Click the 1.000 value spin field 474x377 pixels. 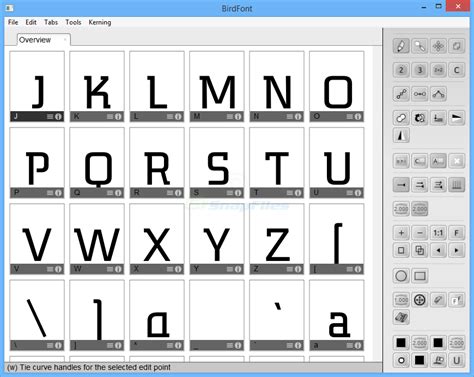pyautogui.click(x=401, y=300)
